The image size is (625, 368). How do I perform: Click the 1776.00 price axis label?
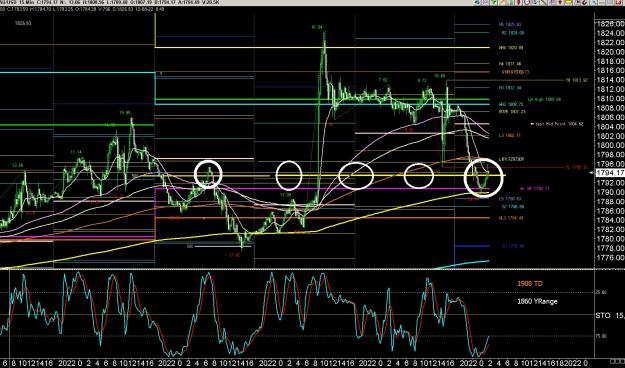[x=610, y=258]
